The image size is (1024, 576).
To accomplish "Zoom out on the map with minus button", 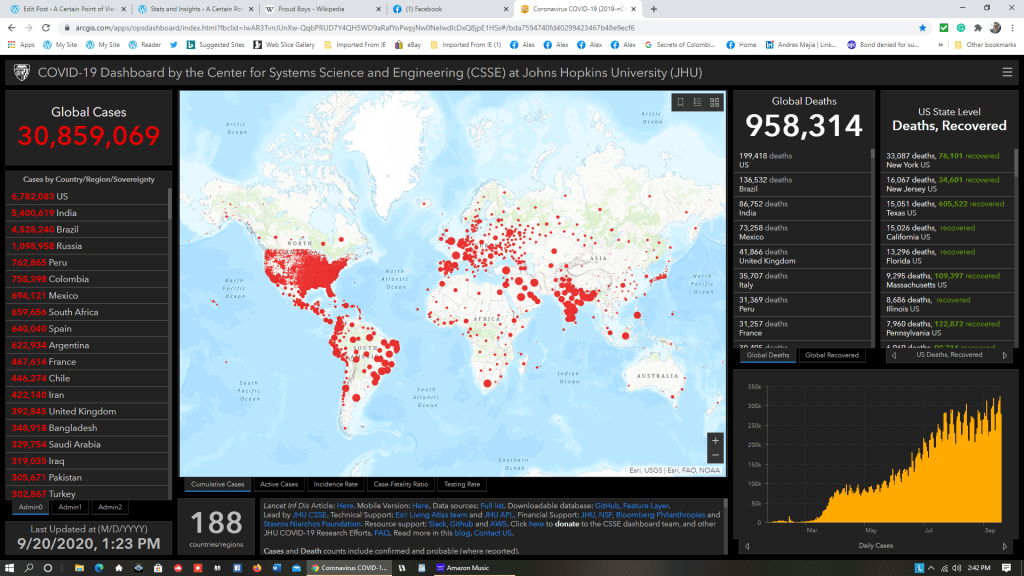I will click(x=714, y=457).
